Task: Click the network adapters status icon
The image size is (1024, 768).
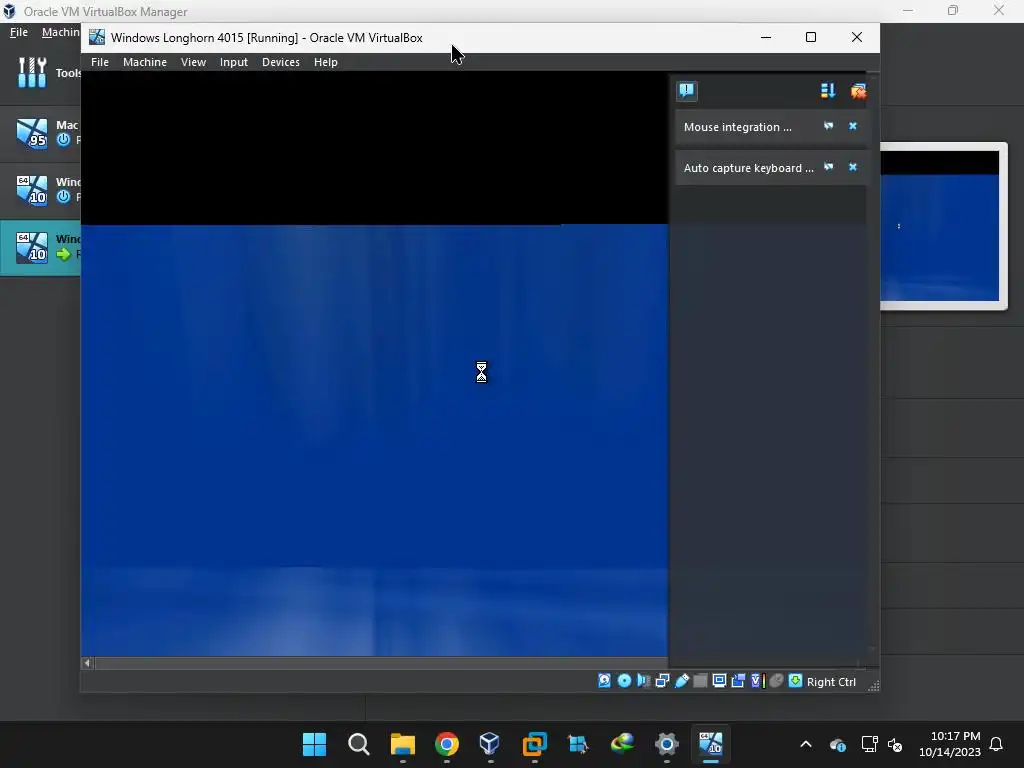Action: pyautogui.click(x=662, y=681)
